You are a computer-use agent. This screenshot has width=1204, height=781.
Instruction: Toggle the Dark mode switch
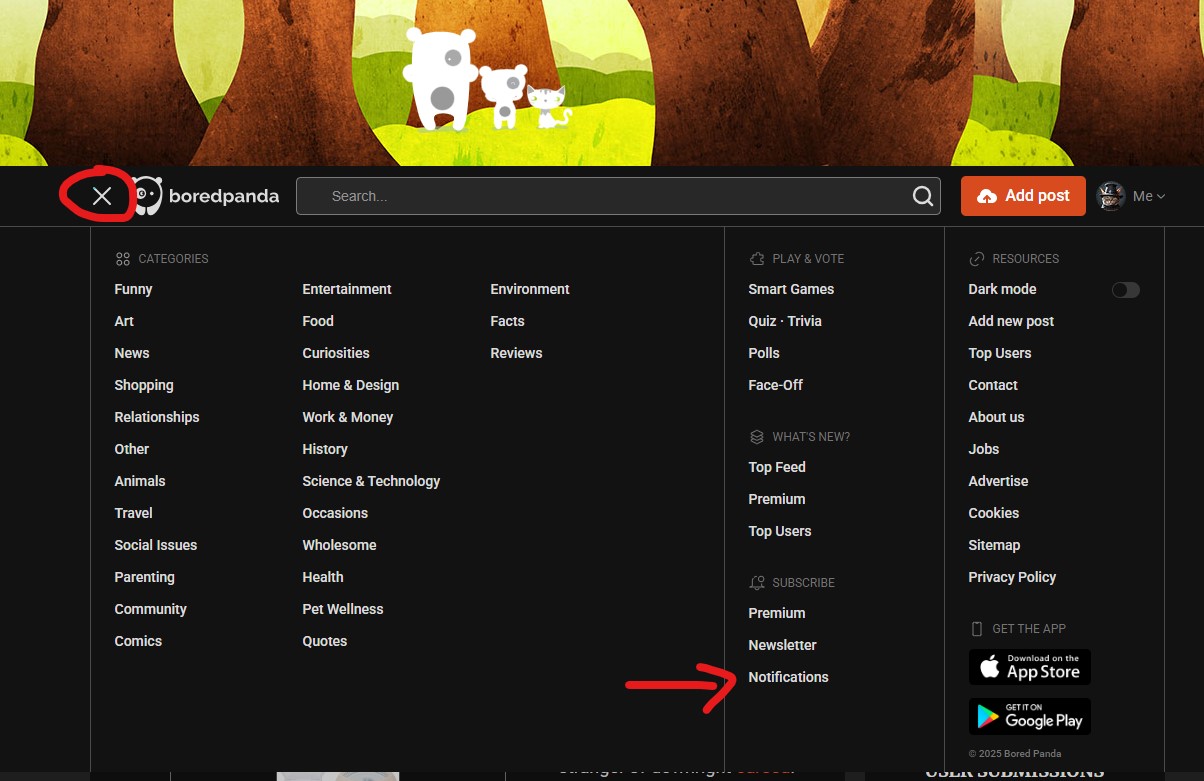tap(1125, 290)
